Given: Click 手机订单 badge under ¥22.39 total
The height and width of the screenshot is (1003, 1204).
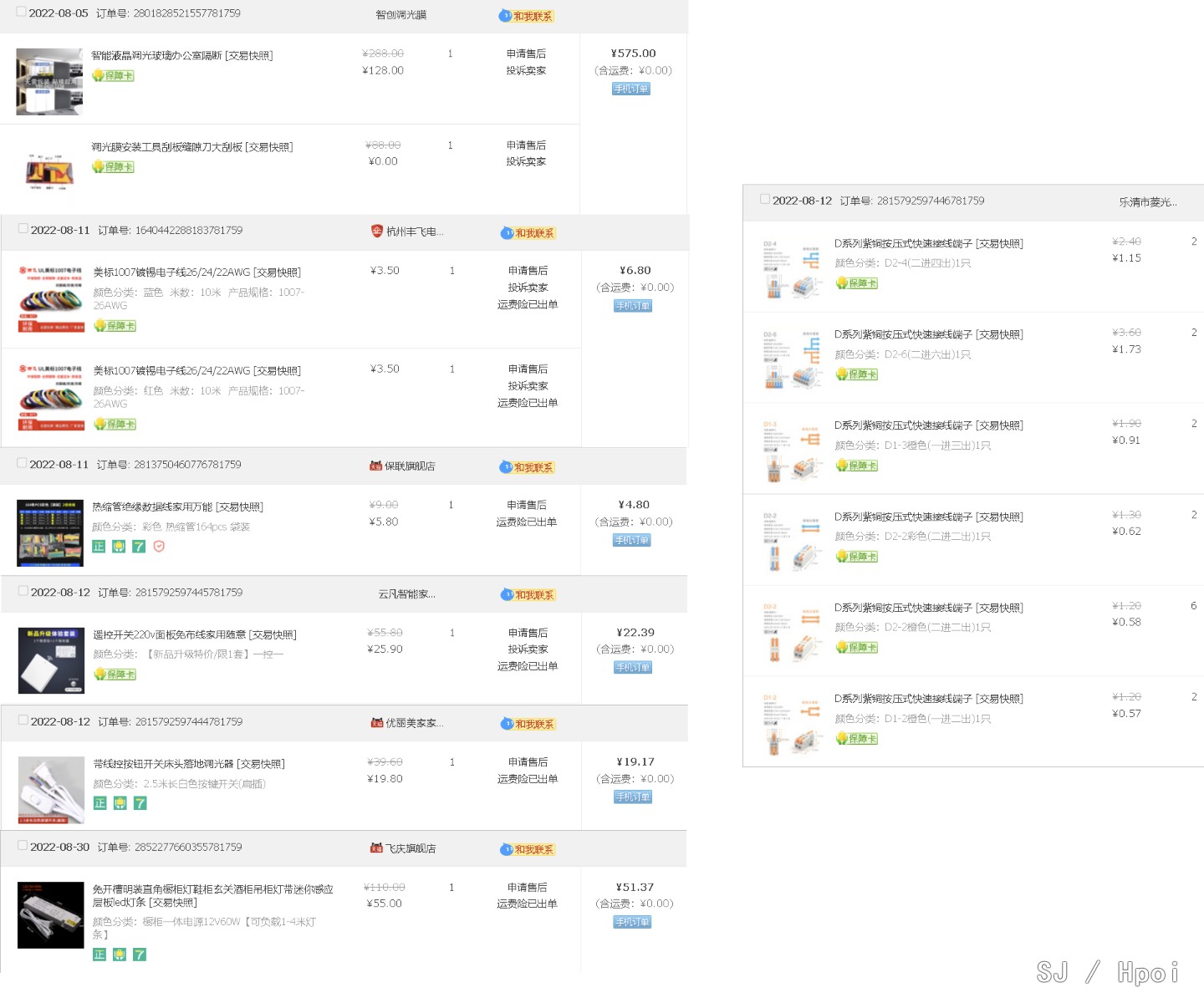Looking at the screenshot, I should [633, 667].
